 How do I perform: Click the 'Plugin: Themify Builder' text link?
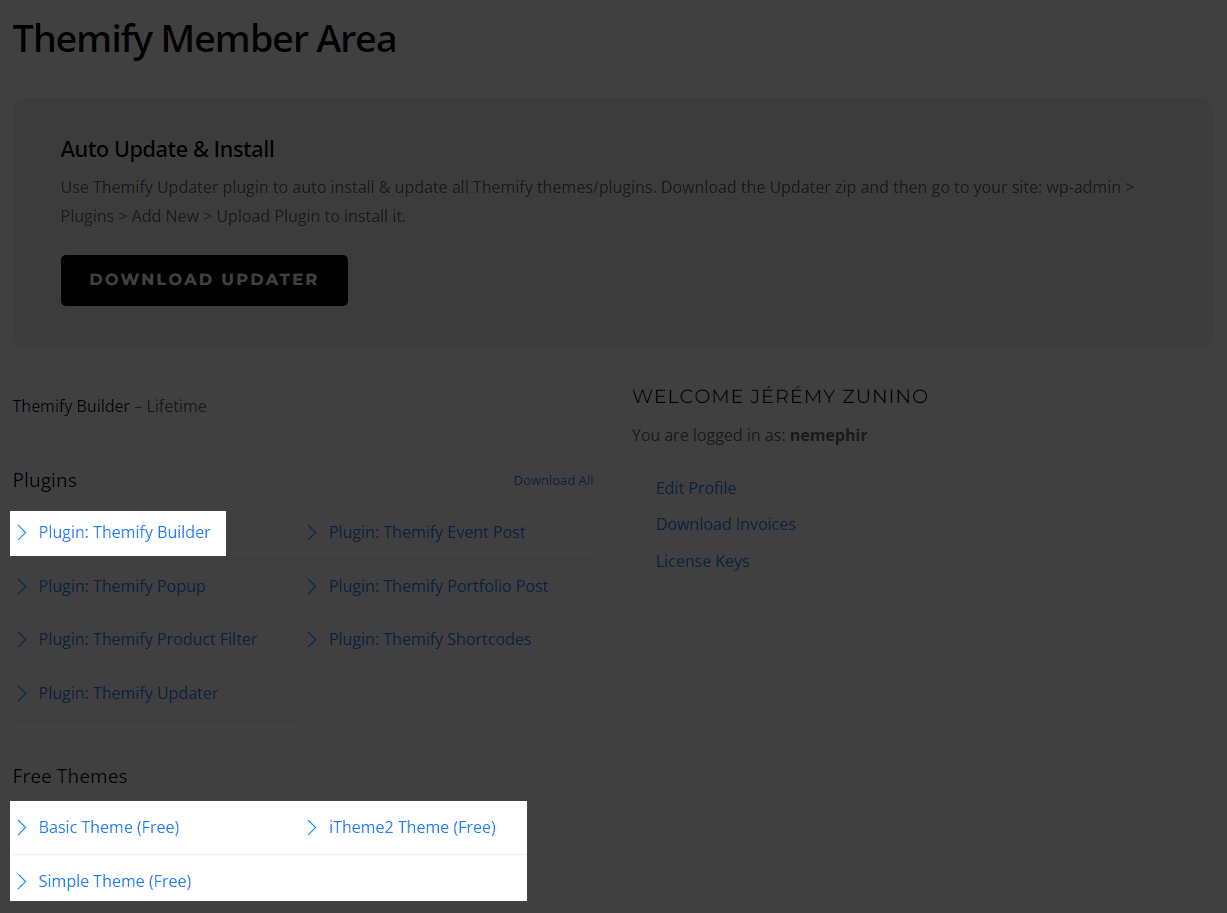125,532
